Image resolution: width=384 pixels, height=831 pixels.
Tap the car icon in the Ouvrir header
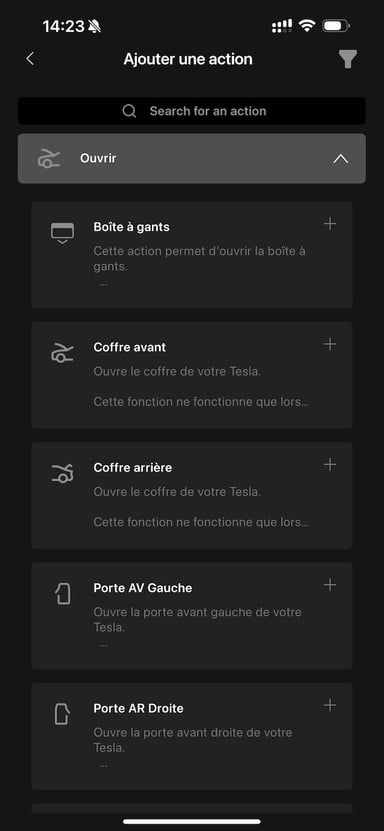point(49,158)
